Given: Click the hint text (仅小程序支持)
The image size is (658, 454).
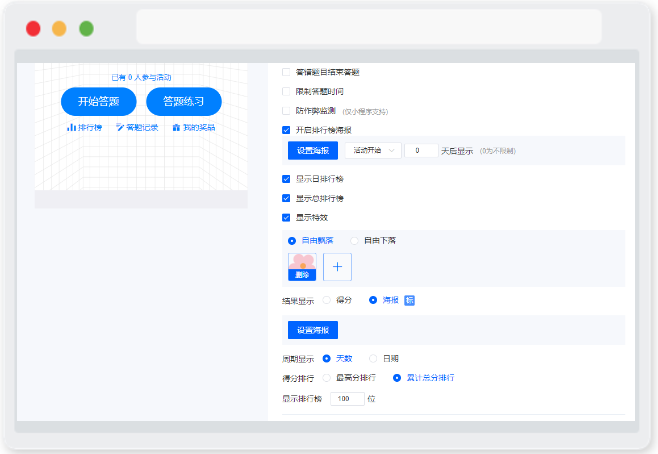Looking at the screenshot, I should coord(366,112).
